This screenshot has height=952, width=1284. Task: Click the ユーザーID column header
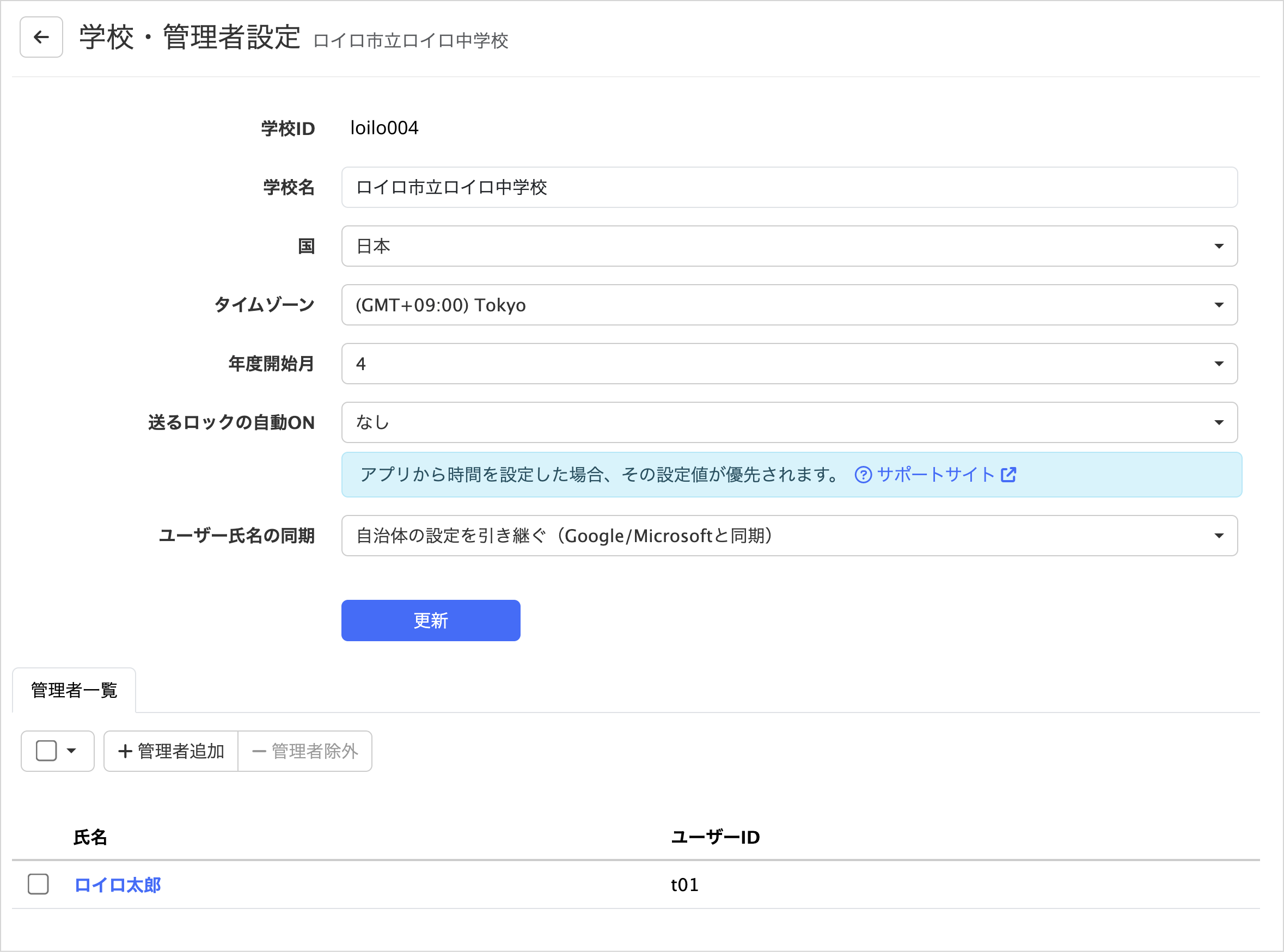click(x=715, y=837)
